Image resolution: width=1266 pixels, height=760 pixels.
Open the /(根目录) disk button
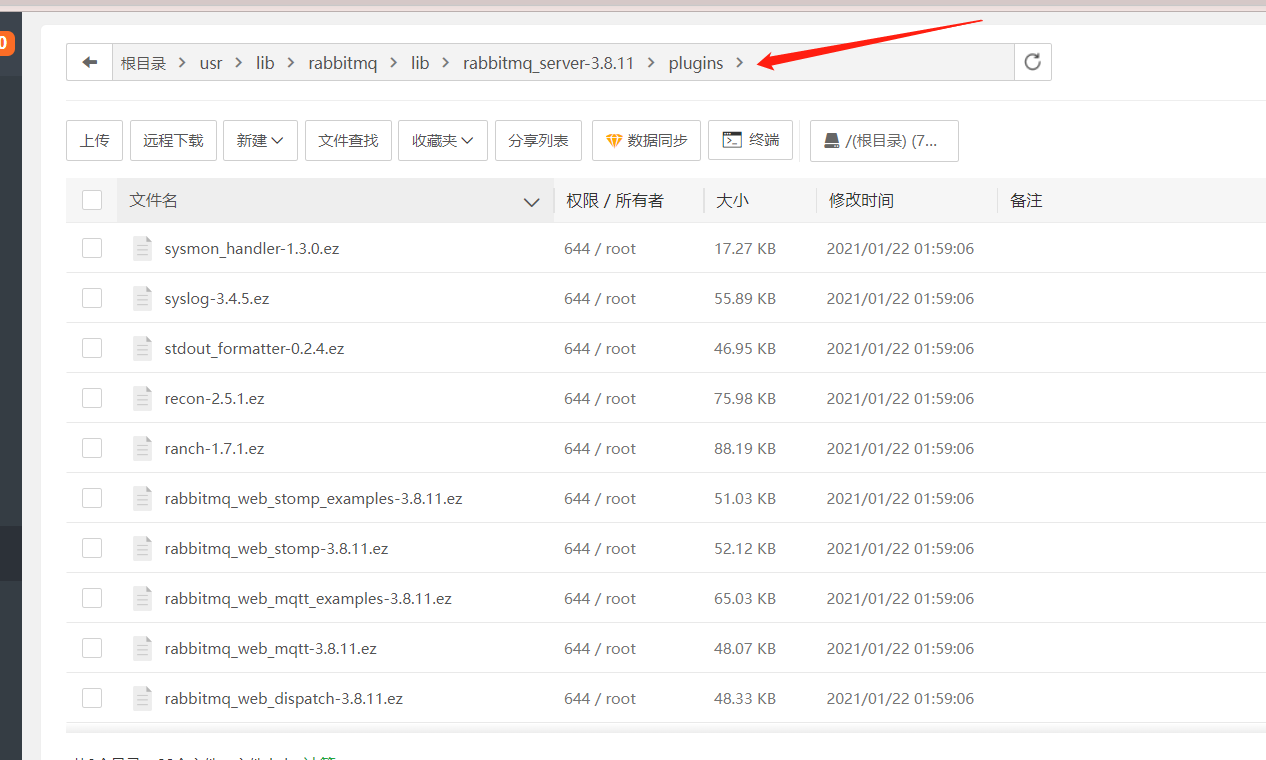click(x=884, y=141)
